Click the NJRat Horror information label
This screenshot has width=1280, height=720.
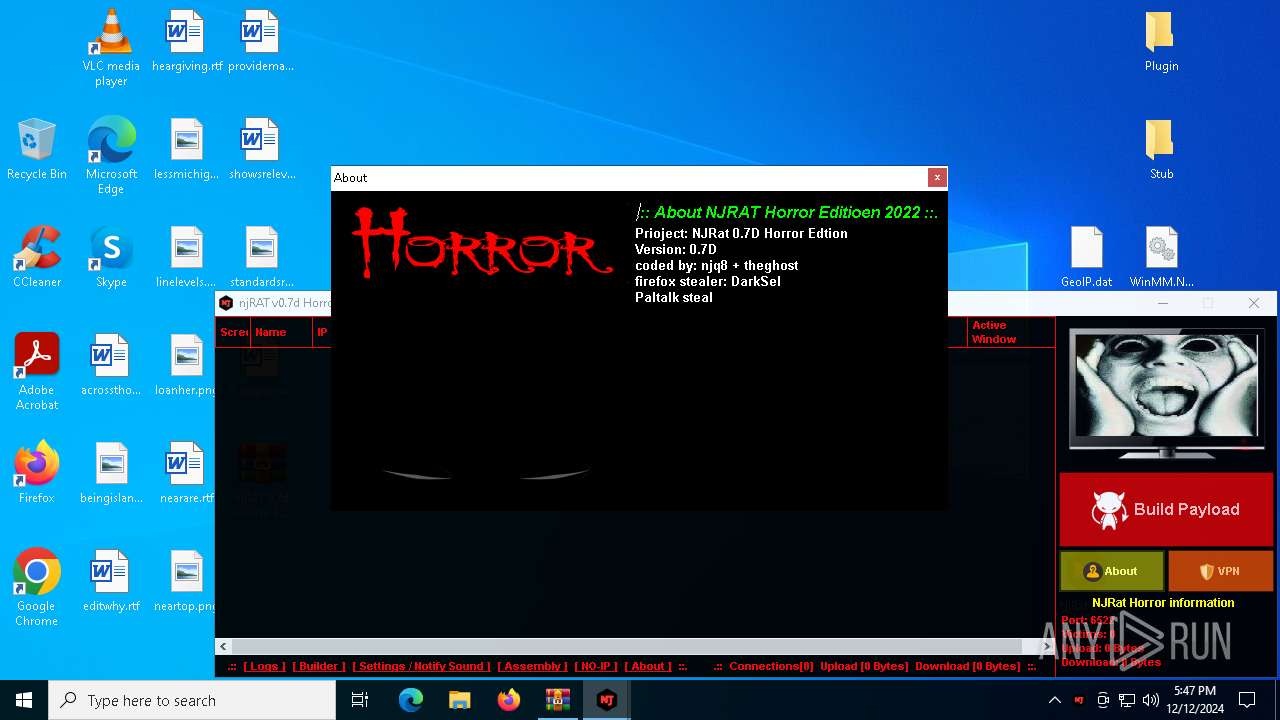[1163, 603]
